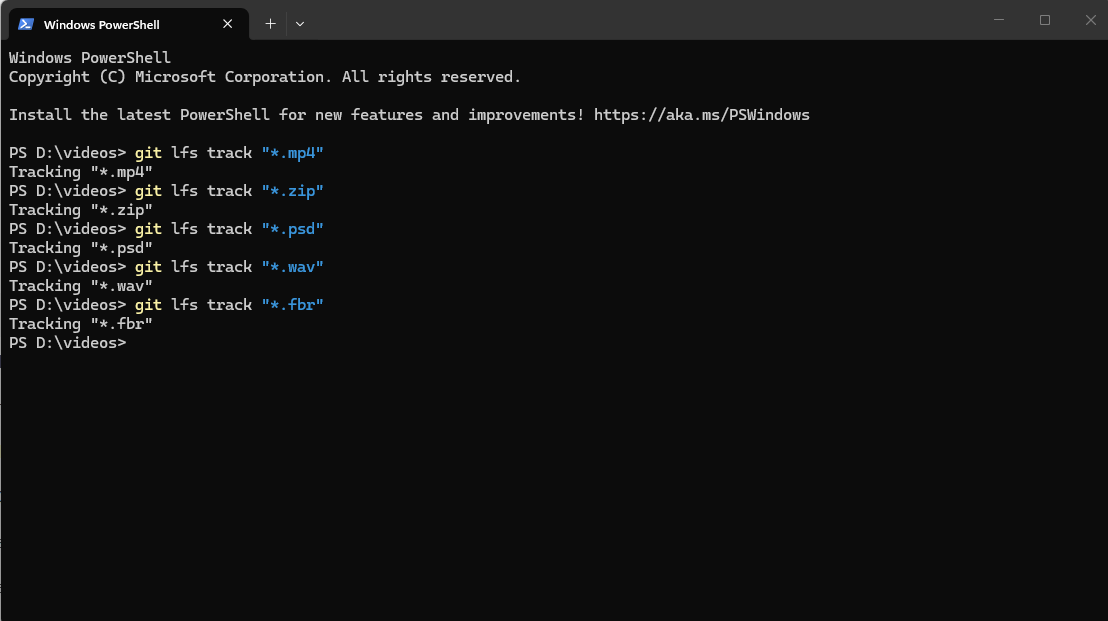Click the PowerShell icon on the tab
1108x621 pixels.
pyautogui.click(x=26, y=24)
